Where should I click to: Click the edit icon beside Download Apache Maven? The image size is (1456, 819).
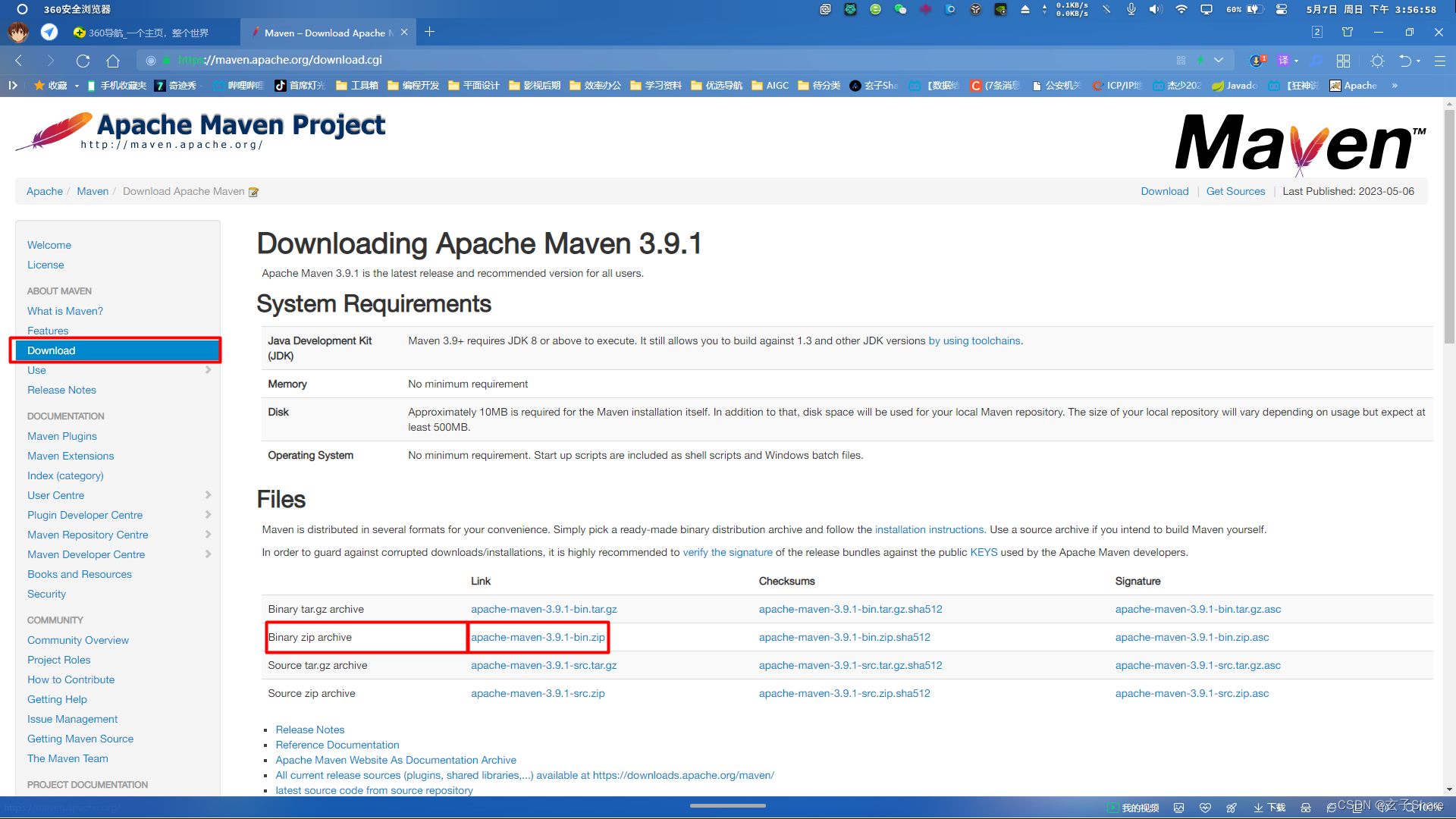pos(253,192)
